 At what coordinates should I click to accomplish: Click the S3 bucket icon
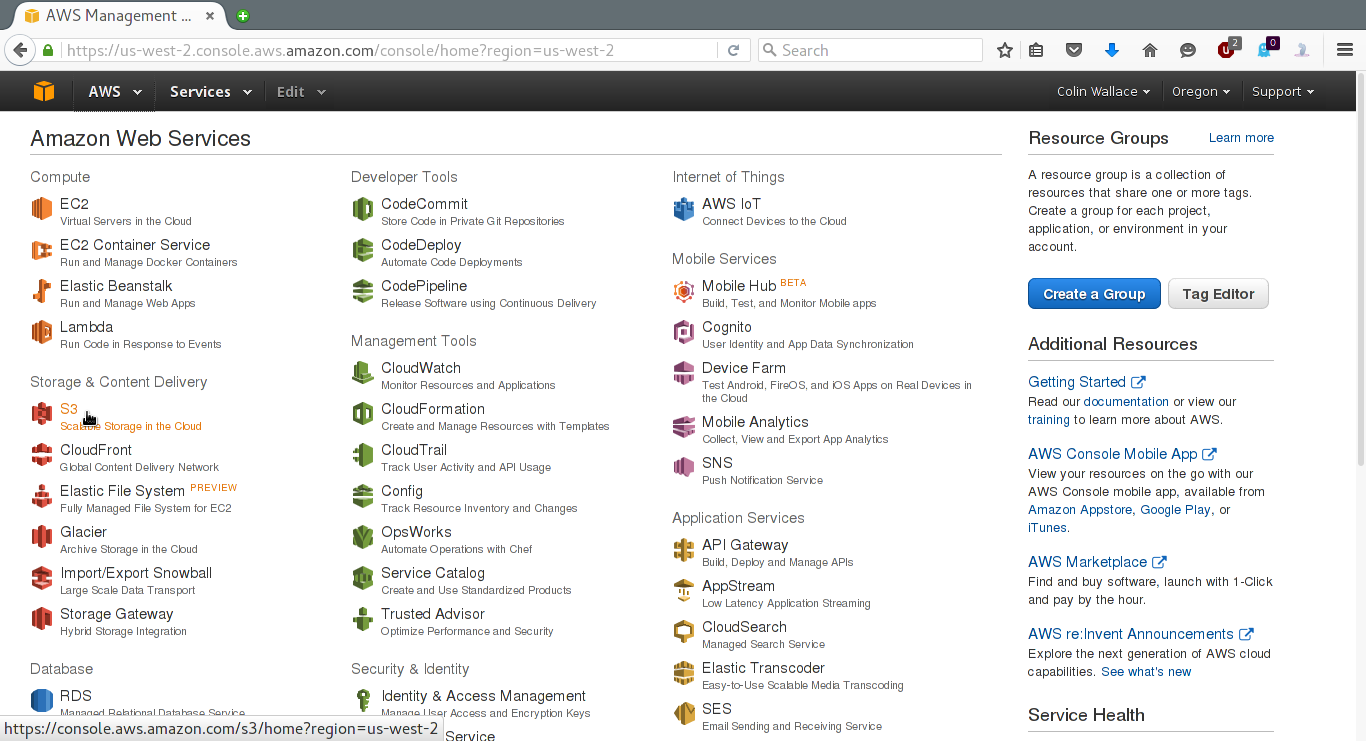click(x=41, y=414)
